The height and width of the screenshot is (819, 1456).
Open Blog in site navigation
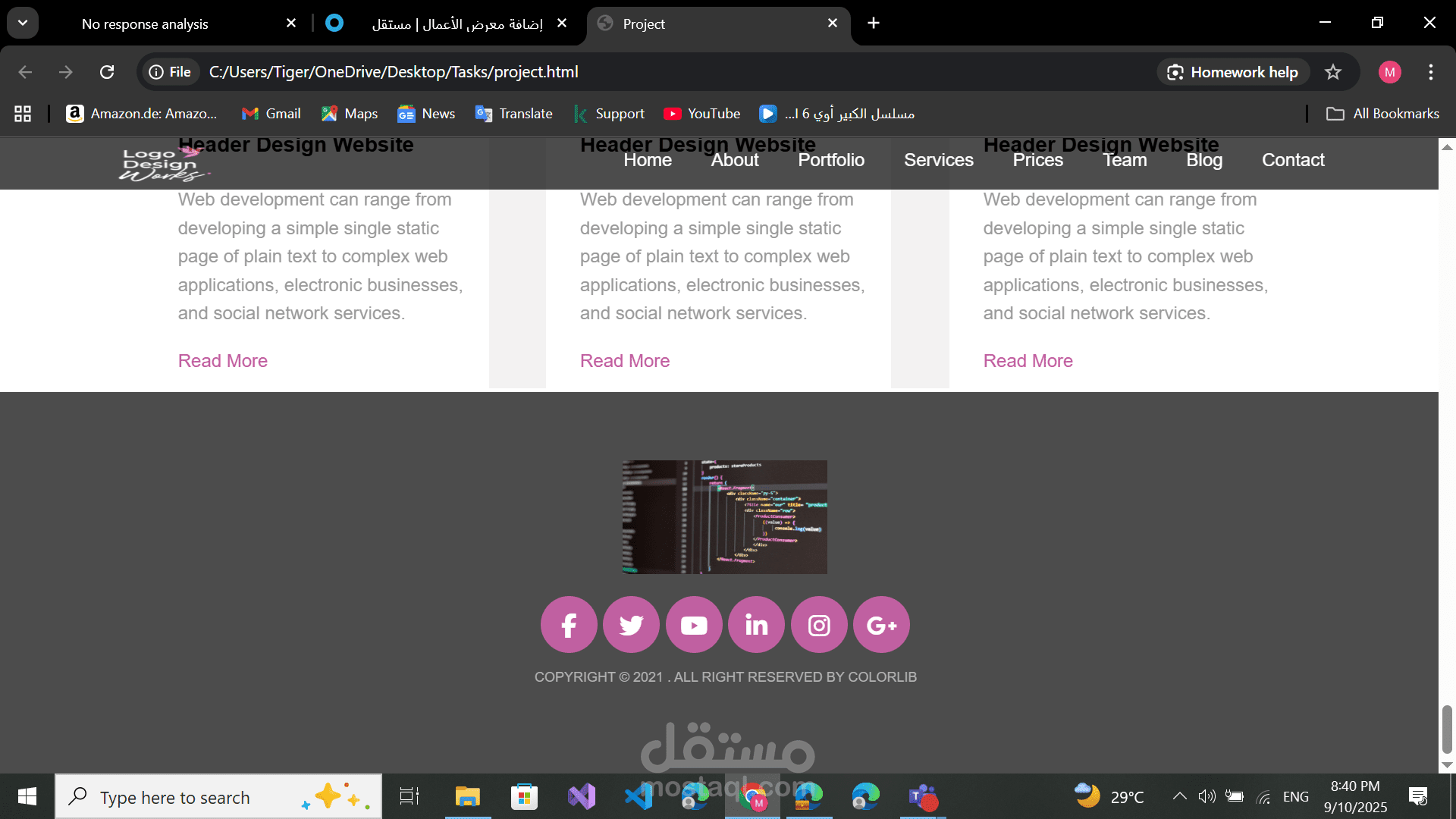(x=1204, y=160)
